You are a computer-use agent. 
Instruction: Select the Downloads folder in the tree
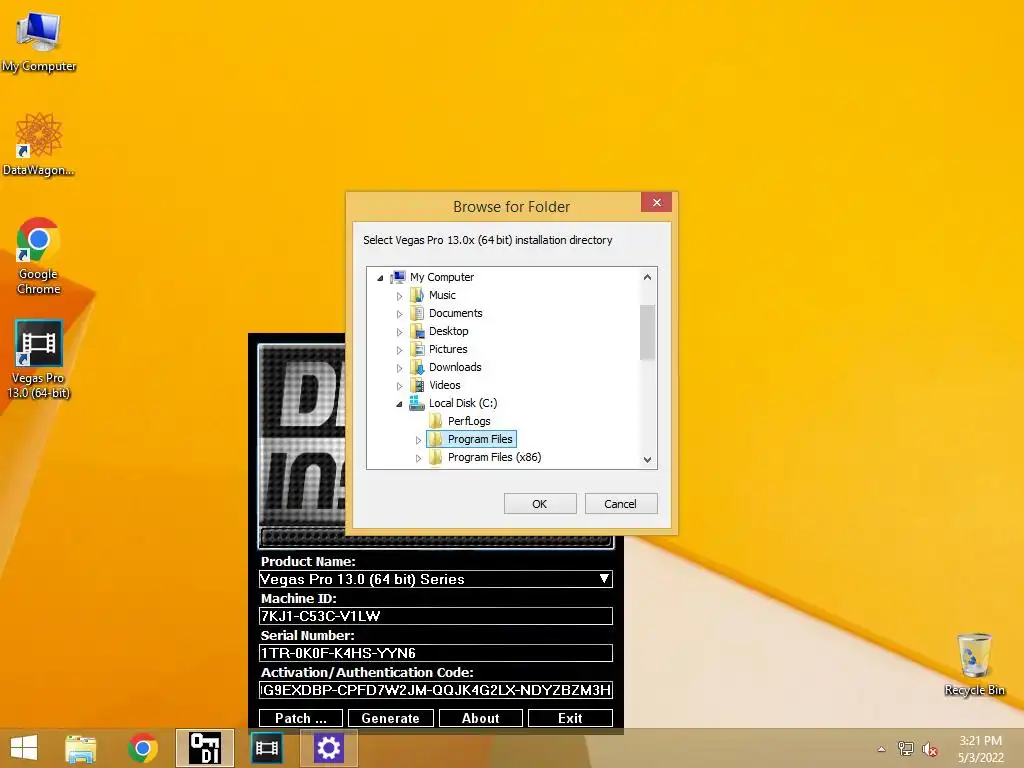click(455, 367)
